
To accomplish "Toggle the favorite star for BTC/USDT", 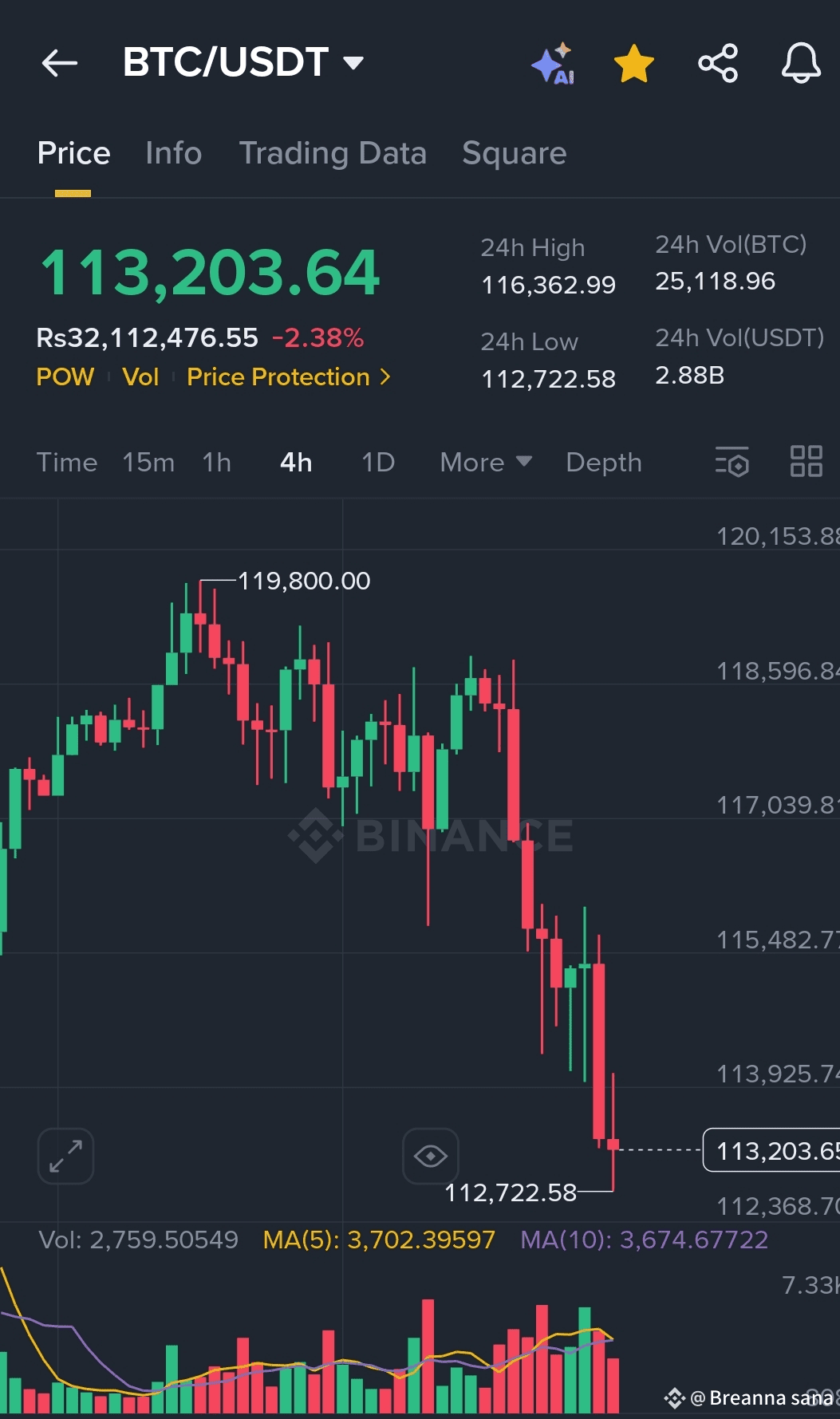I will pyautogui.click(x=634, y=64).
